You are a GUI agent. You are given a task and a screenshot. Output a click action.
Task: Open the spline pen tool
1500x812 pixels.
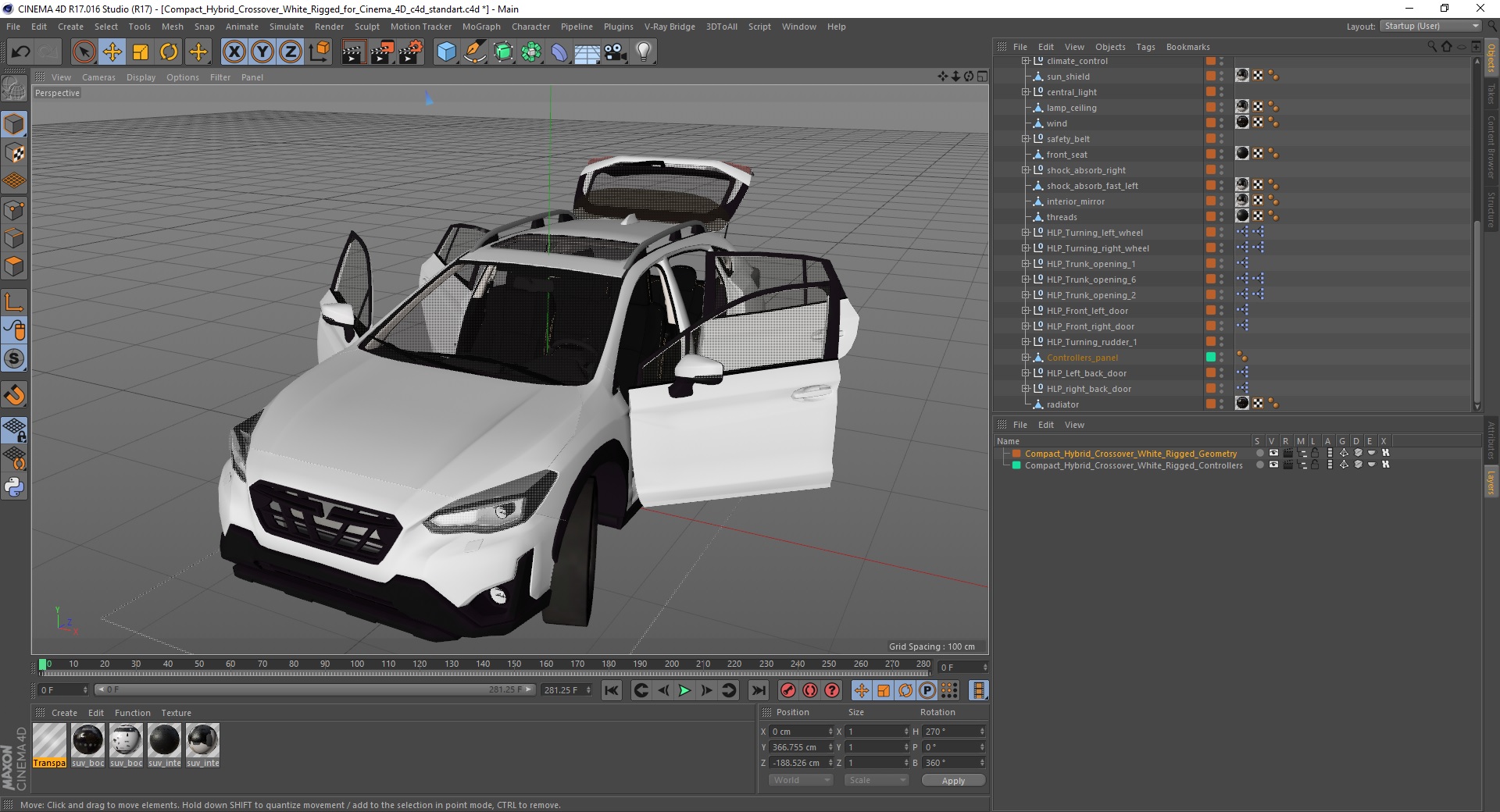(x=474, y=52)
